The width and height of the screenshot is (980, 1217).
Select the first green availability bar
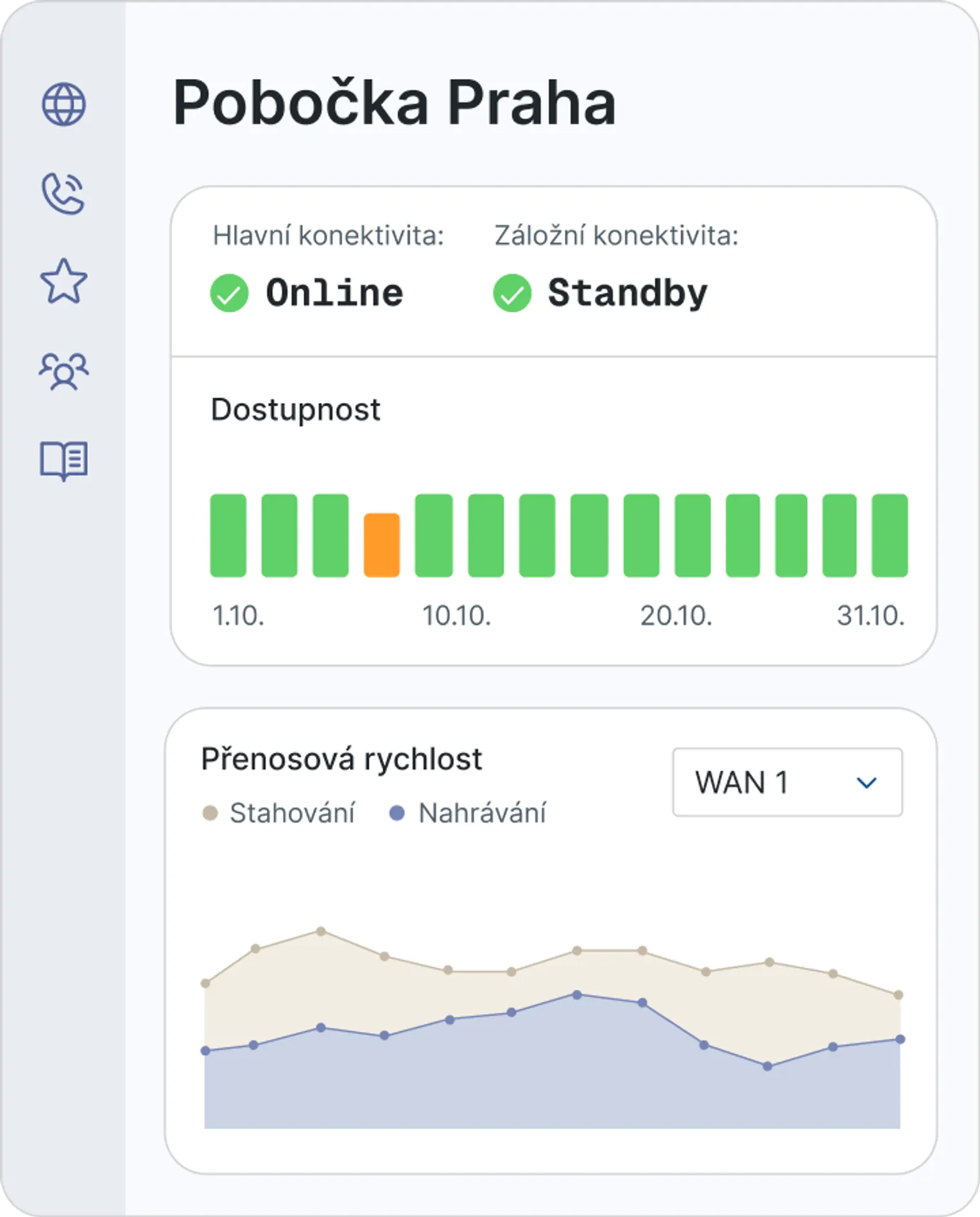(x=228, y=535)
